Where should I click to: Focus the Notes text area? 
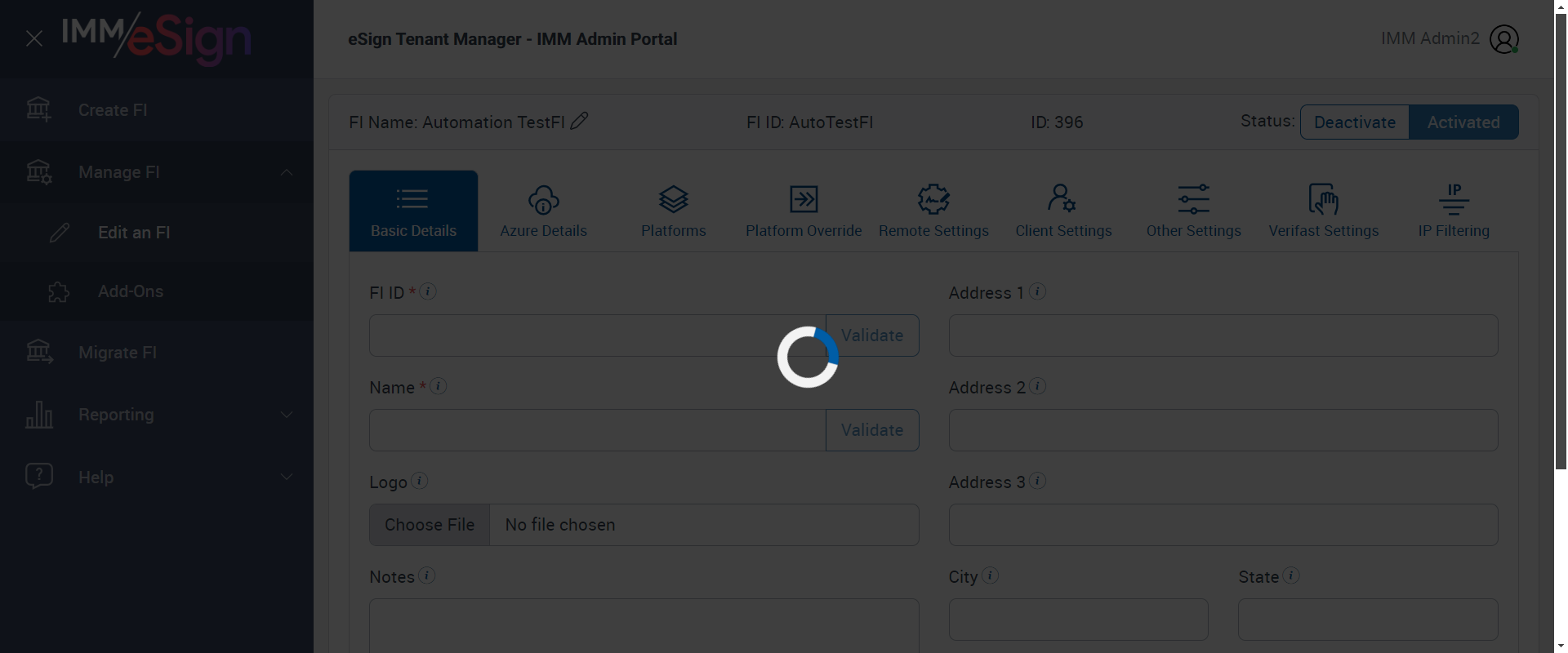click(x=644, y=626)
